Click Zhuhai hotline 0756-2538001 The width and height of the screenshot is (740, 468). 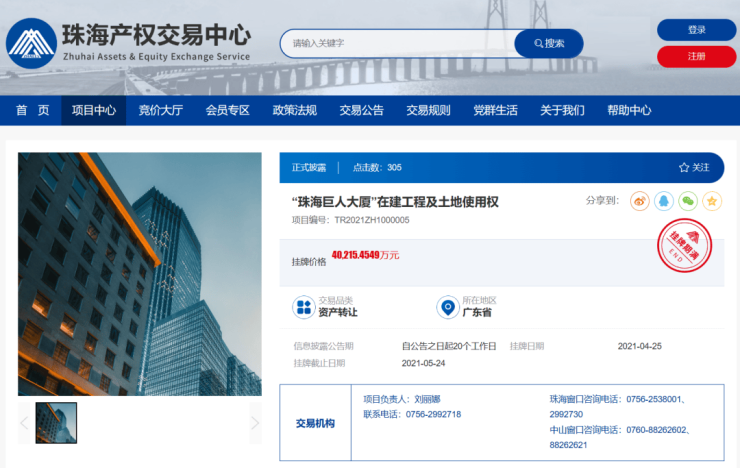(654, 399)
